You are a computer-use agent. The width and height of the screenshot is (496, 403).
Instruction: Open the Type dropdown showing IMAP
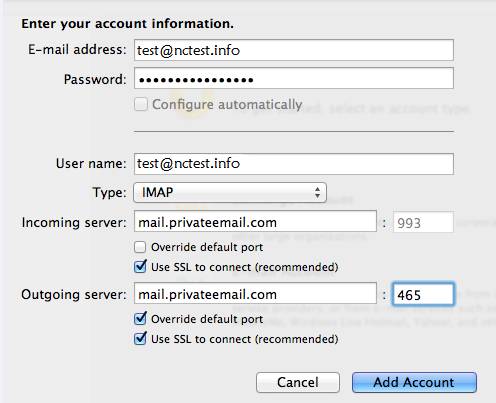coord(230,192)
